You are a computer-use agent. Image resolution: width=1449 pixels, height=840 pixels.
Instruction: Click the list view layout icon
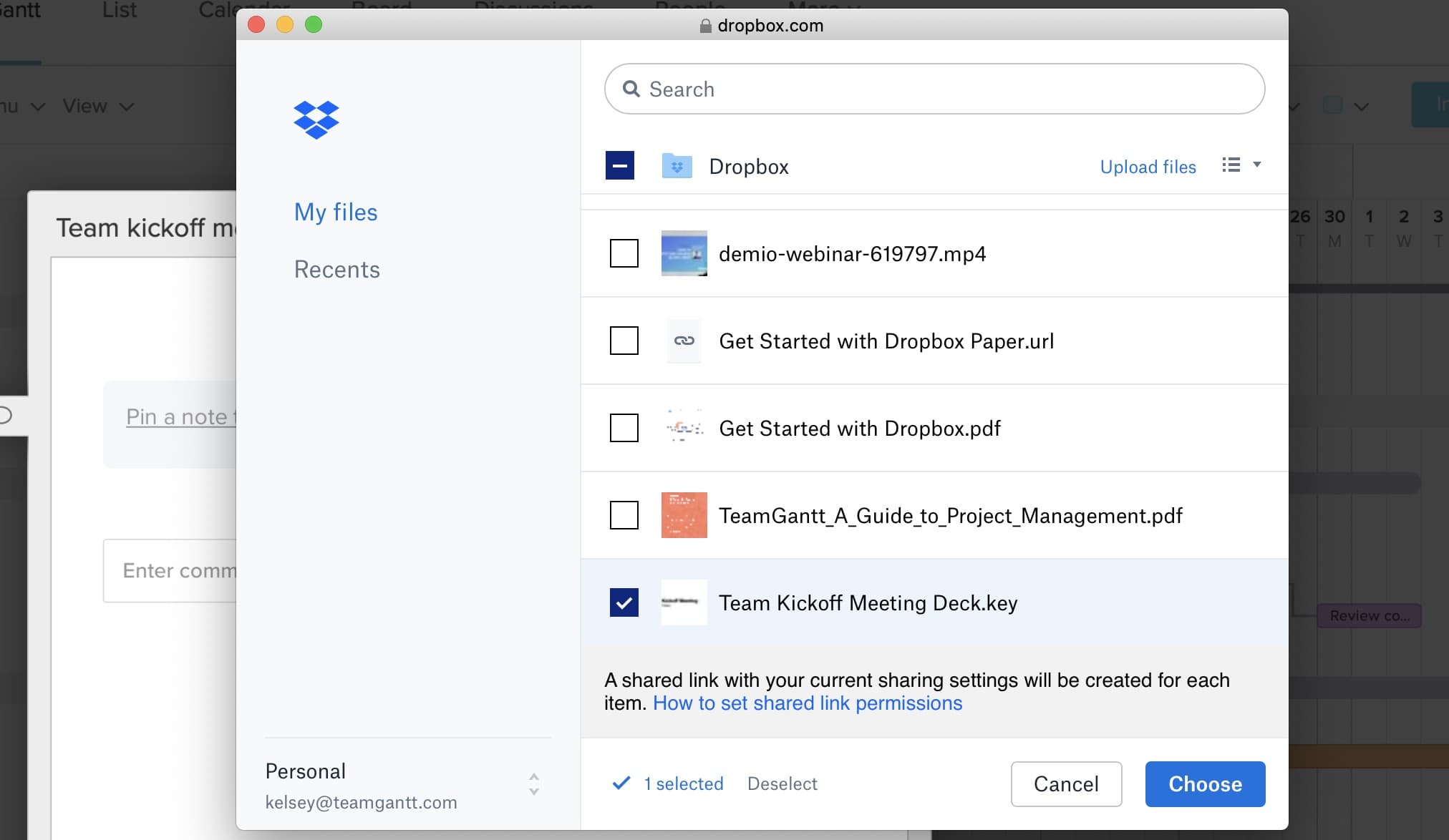[x=1230, y=165]
